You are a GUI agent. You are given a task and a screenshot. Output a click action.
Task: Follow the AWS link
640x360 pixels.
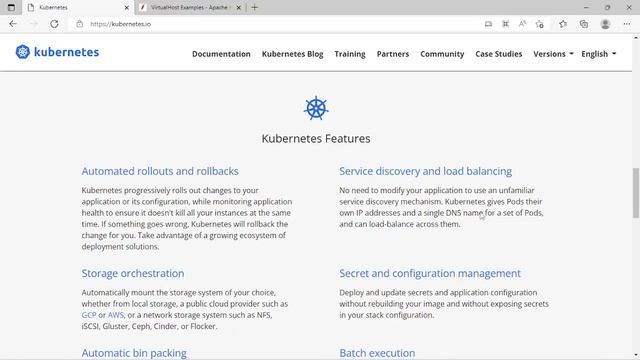(x=116, y=315)
